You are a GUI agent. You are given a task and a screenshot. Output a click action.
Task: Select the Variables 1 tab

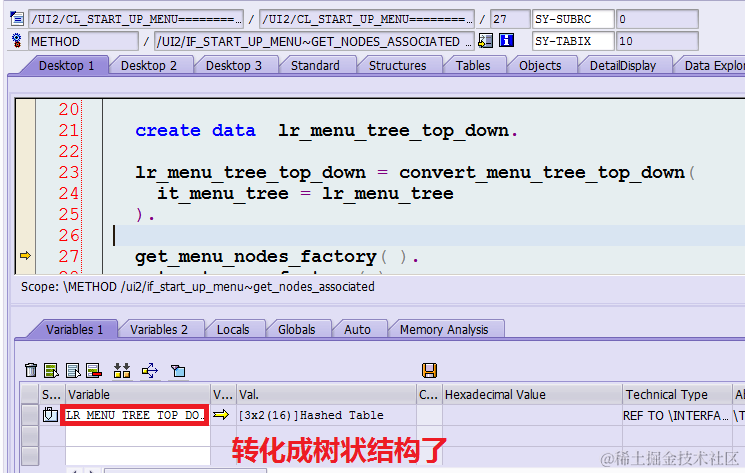75,330
